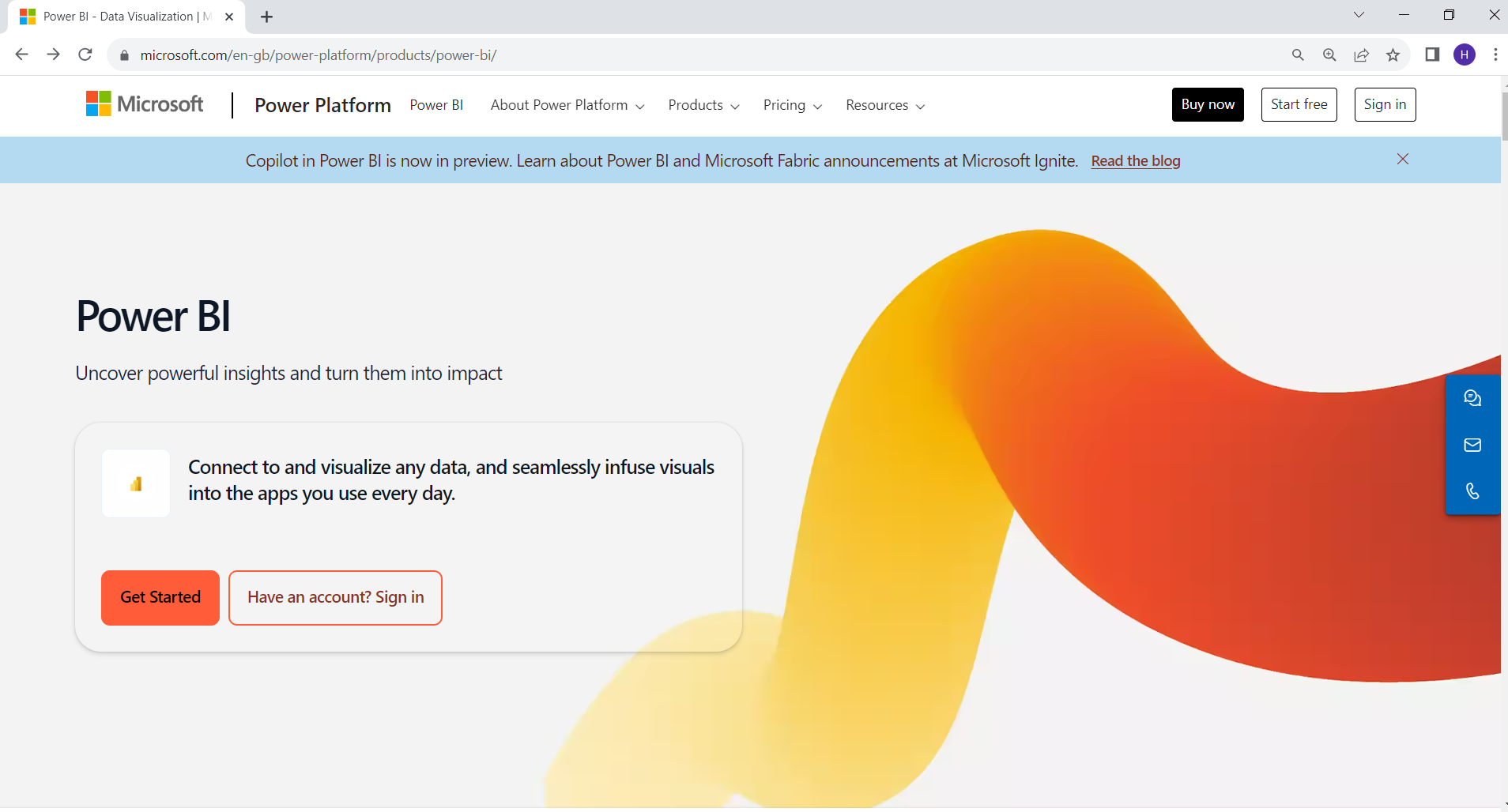This screenshot has width=1508, height=812.
Task: Open a new tab with the plus icon
Action: click(x=267, y=17)
